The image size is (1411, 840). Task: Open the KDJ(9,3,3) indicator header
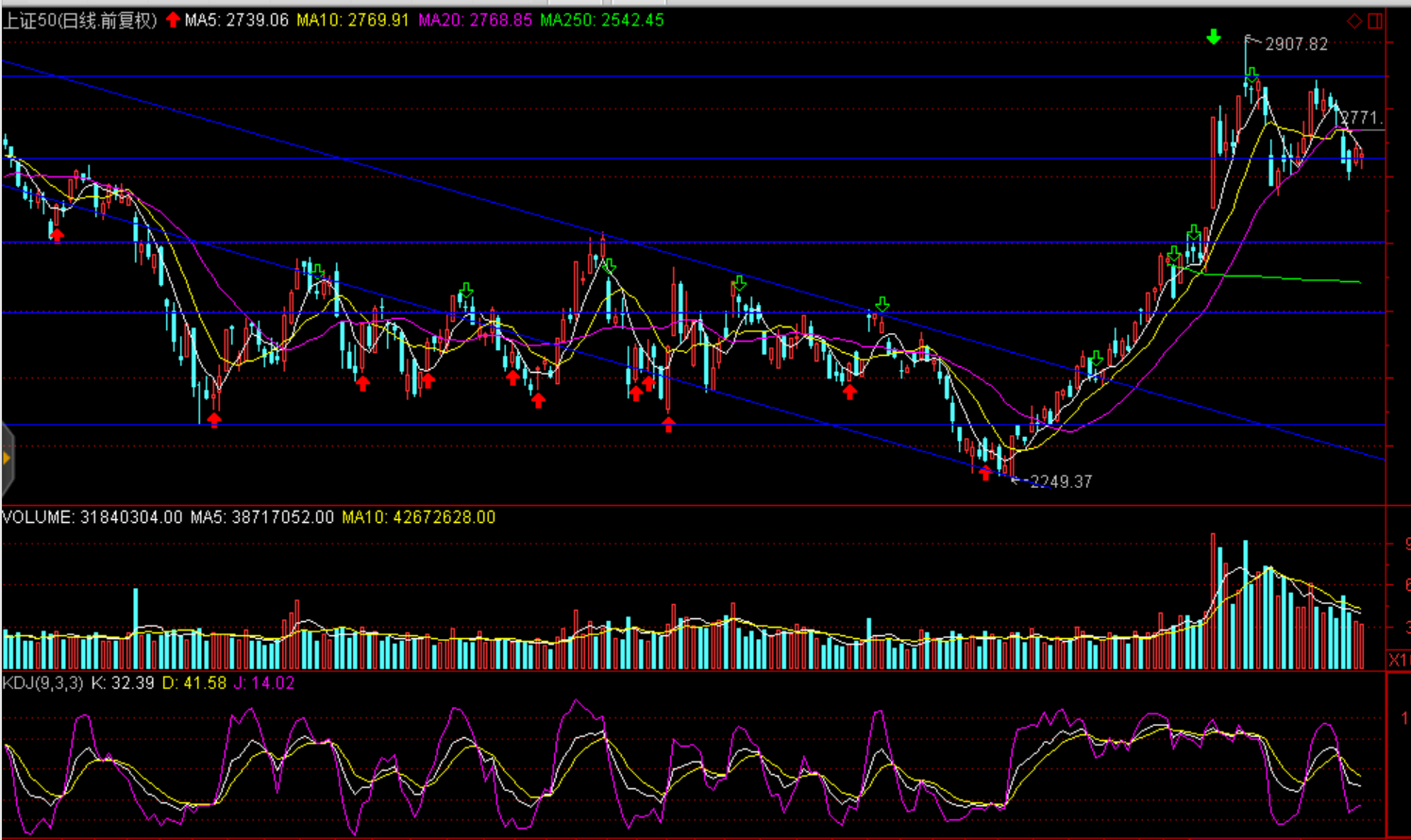[43, 682]
